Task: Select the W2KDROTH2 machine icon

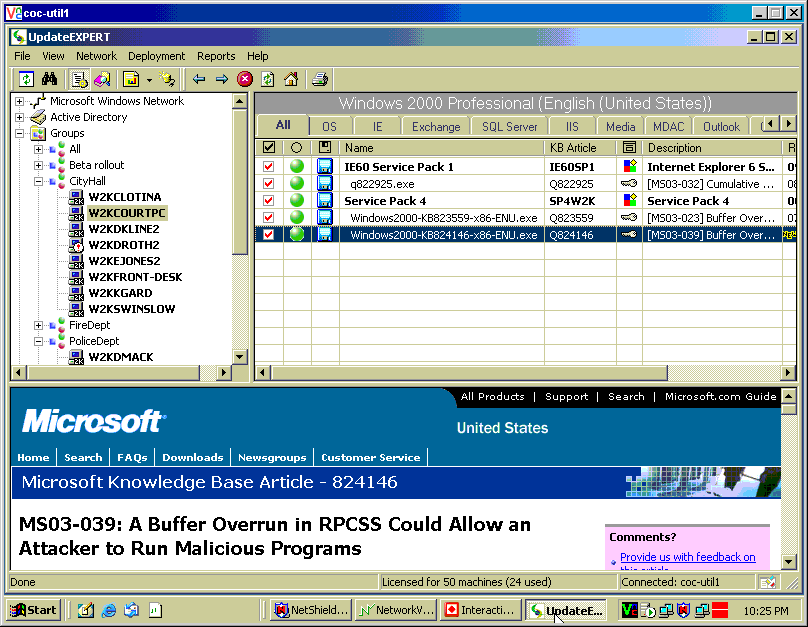Action: pyautogui.click(x=77, y=245)
